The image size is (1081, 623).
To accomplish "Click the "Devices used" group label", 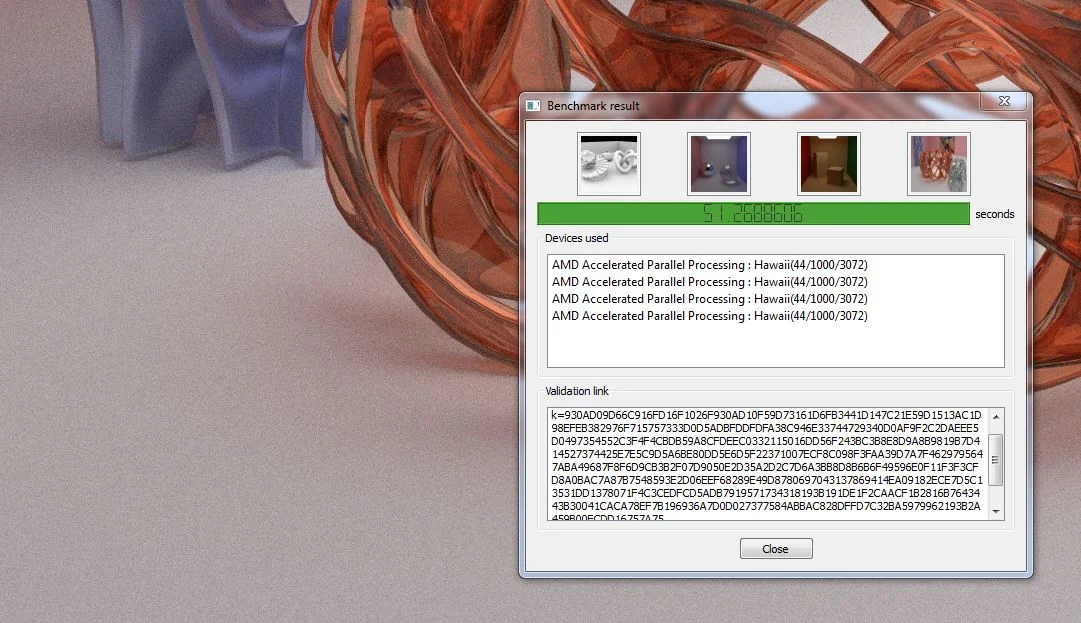I will (x=576, y=238).
